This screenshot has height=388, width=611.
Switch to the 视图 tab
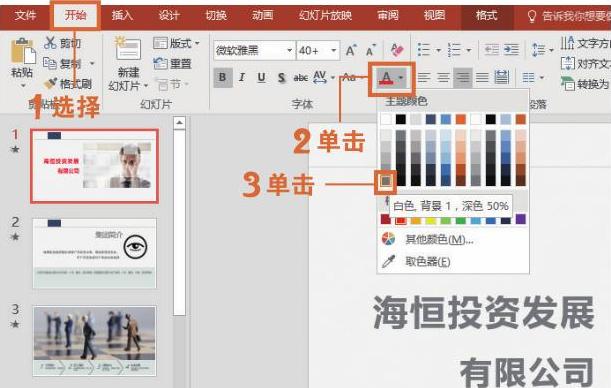[434, 16]
